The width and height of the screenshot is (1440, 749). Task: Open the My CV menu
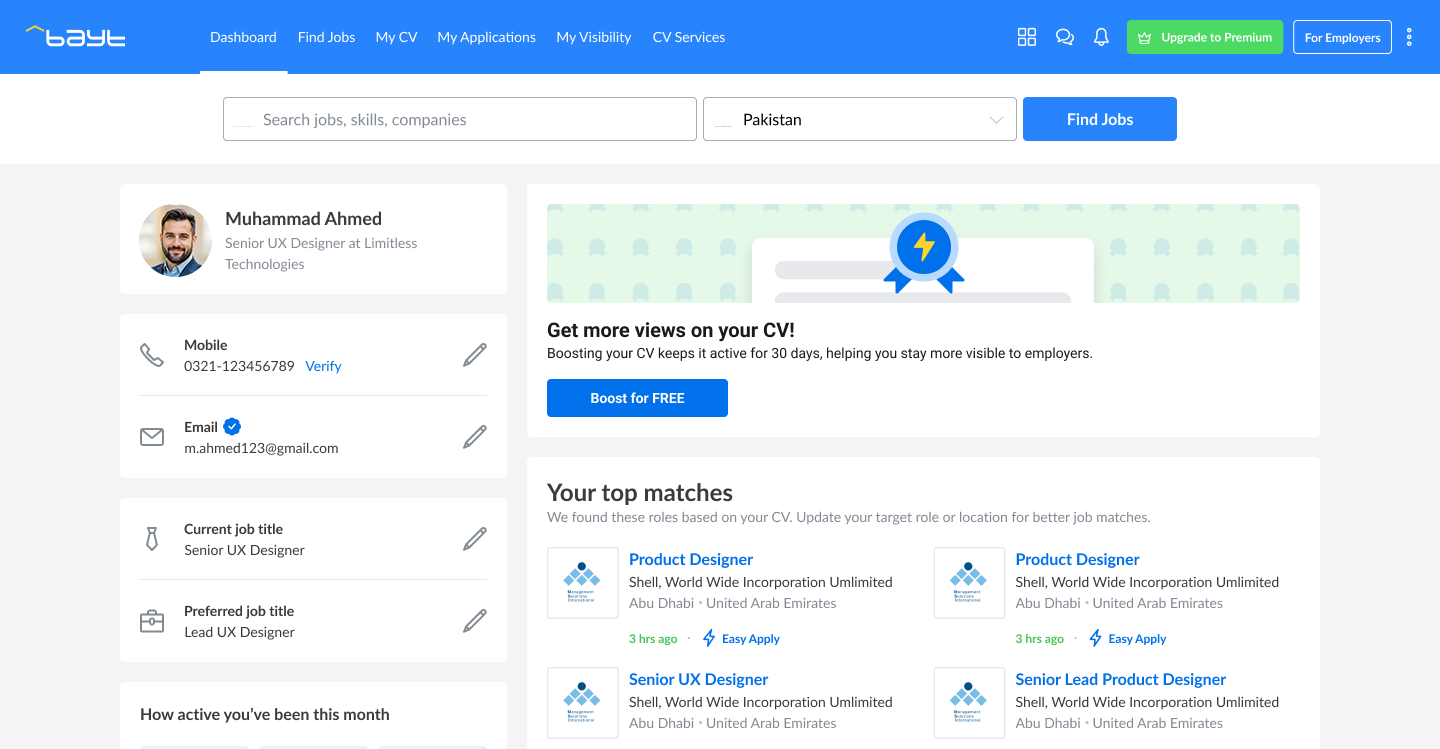coord(396,37)
